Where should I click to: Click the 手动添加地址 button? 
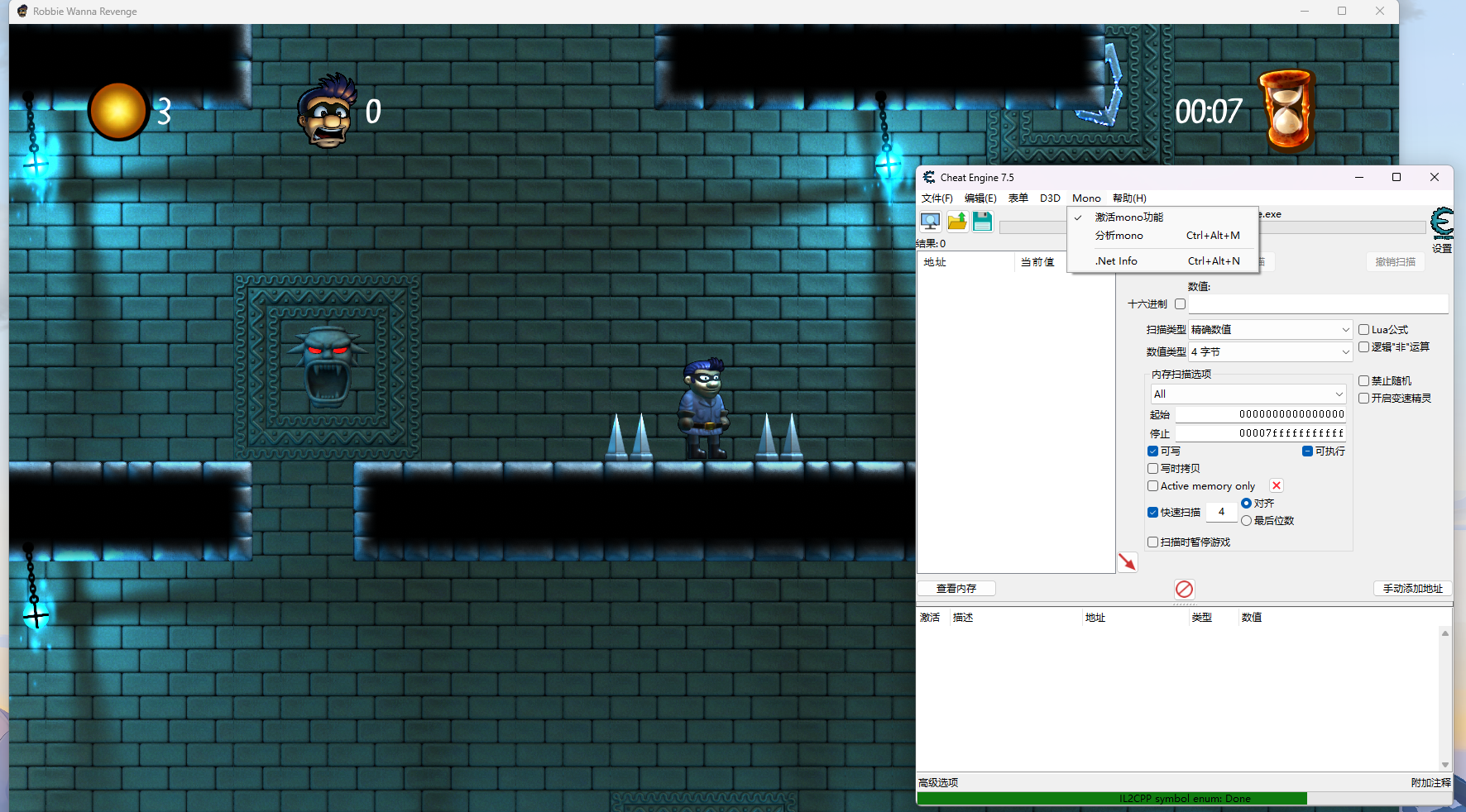(1412, 589)
